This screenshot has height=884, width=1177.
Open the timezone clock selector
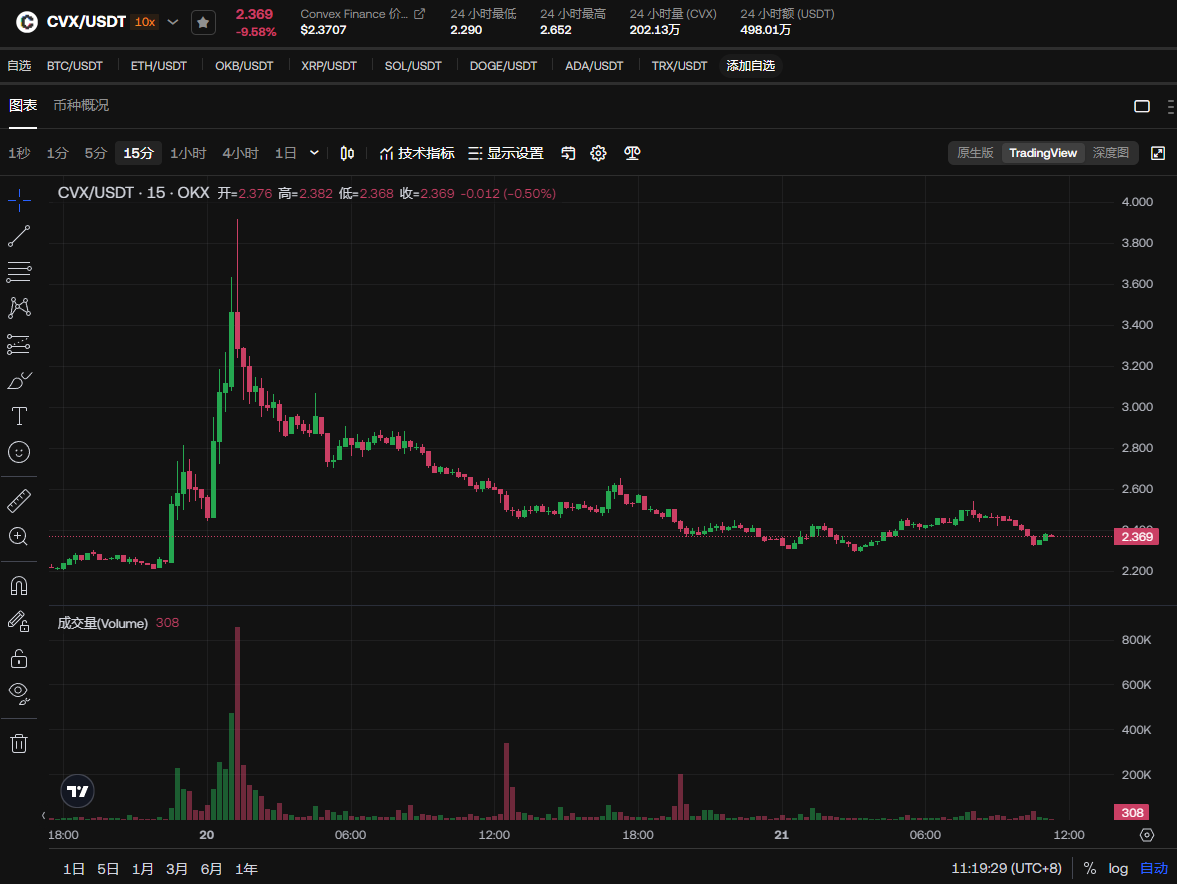tap(1007, 868)
